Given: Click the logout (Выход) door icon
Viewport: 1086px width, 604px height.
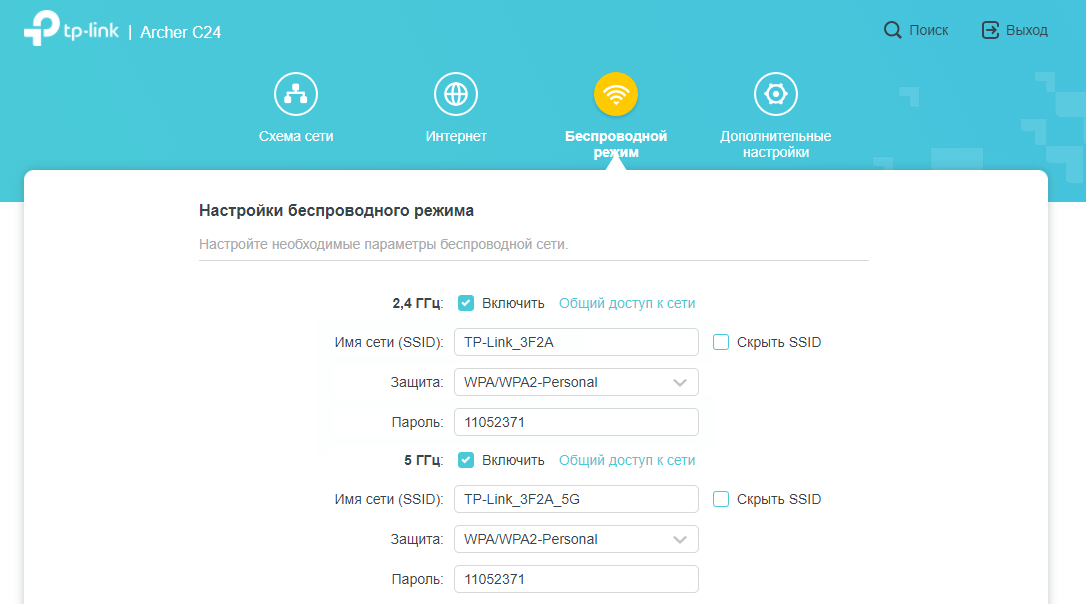Looking at the screenshot, I should click(x=991, y=30).
